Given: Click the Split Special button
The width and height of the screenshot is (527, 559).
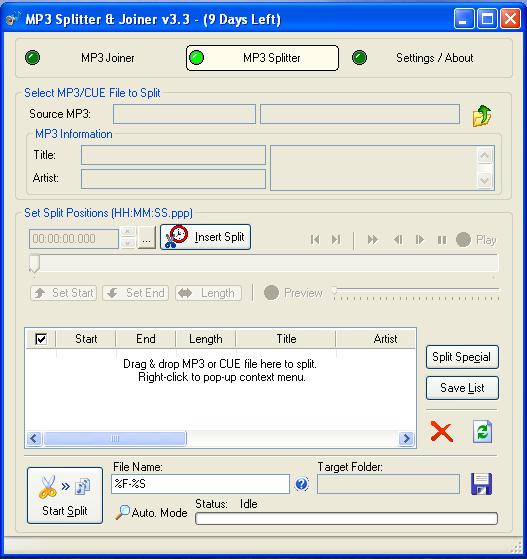Looking at the screenshot, I should (x=462, y=357).
